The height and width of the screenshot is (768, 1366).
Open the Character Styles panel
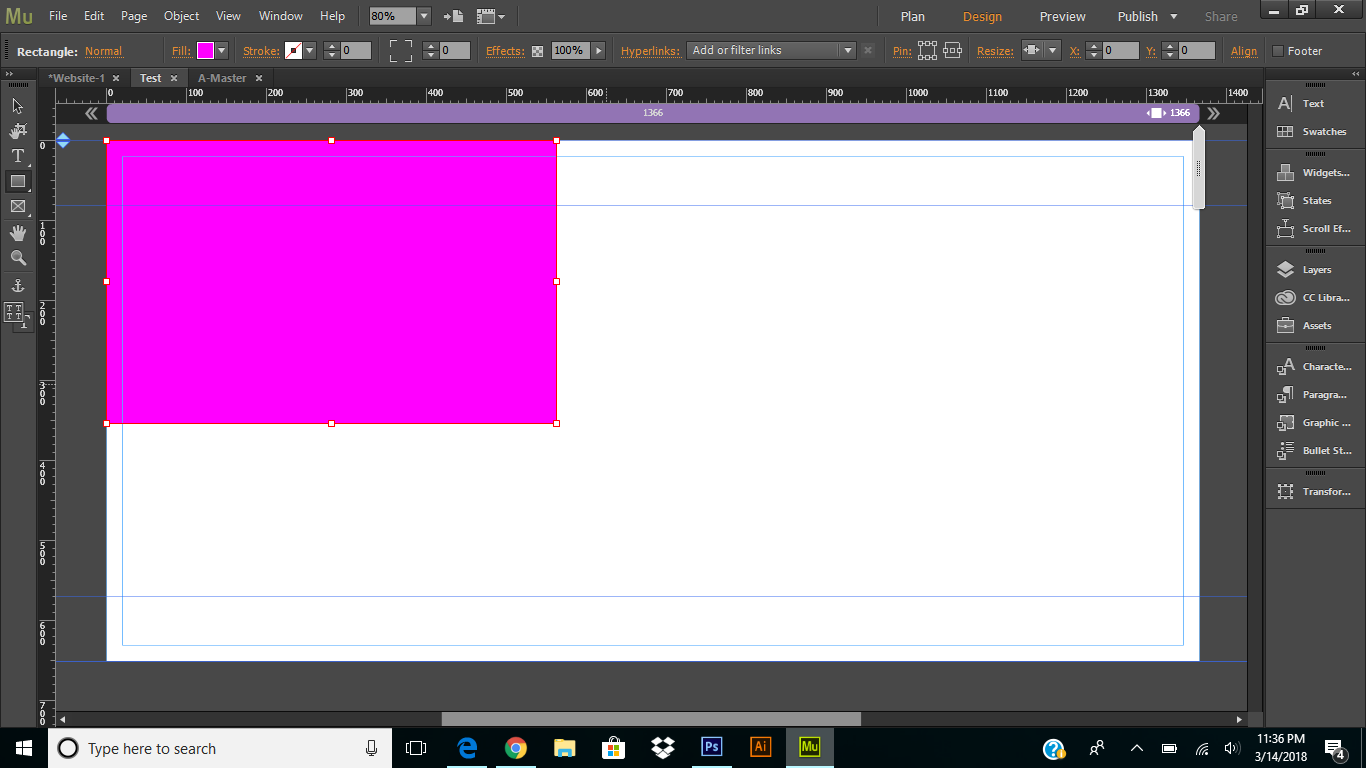(1315, 366)
